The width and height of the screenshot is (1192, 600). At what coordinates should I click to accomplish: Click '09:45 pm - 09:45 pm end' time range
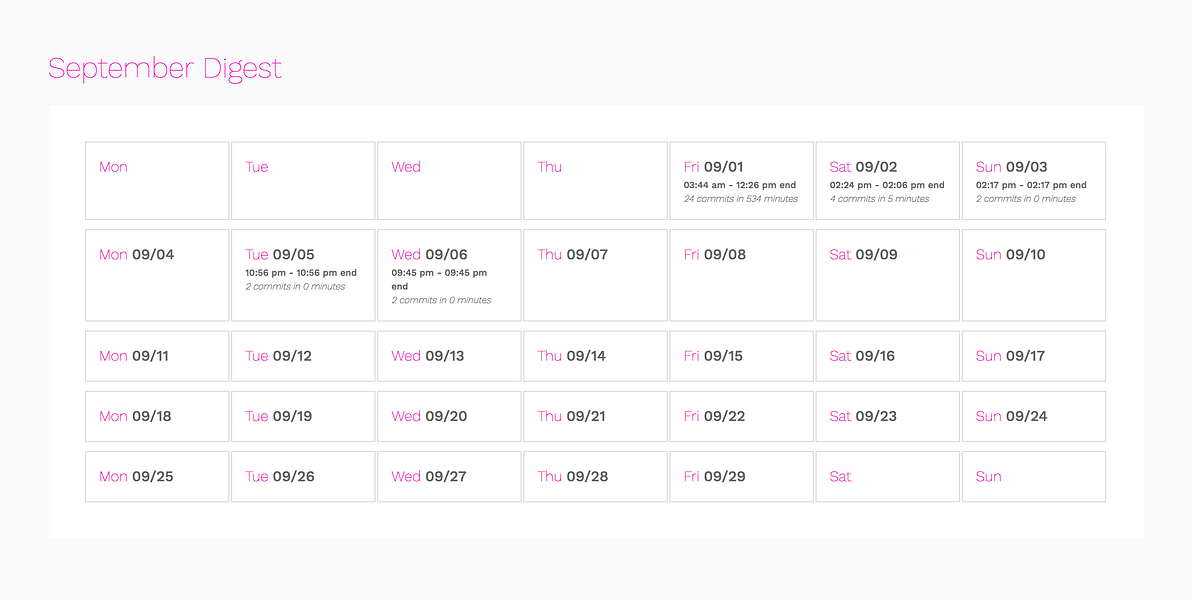tap(439, 280)
